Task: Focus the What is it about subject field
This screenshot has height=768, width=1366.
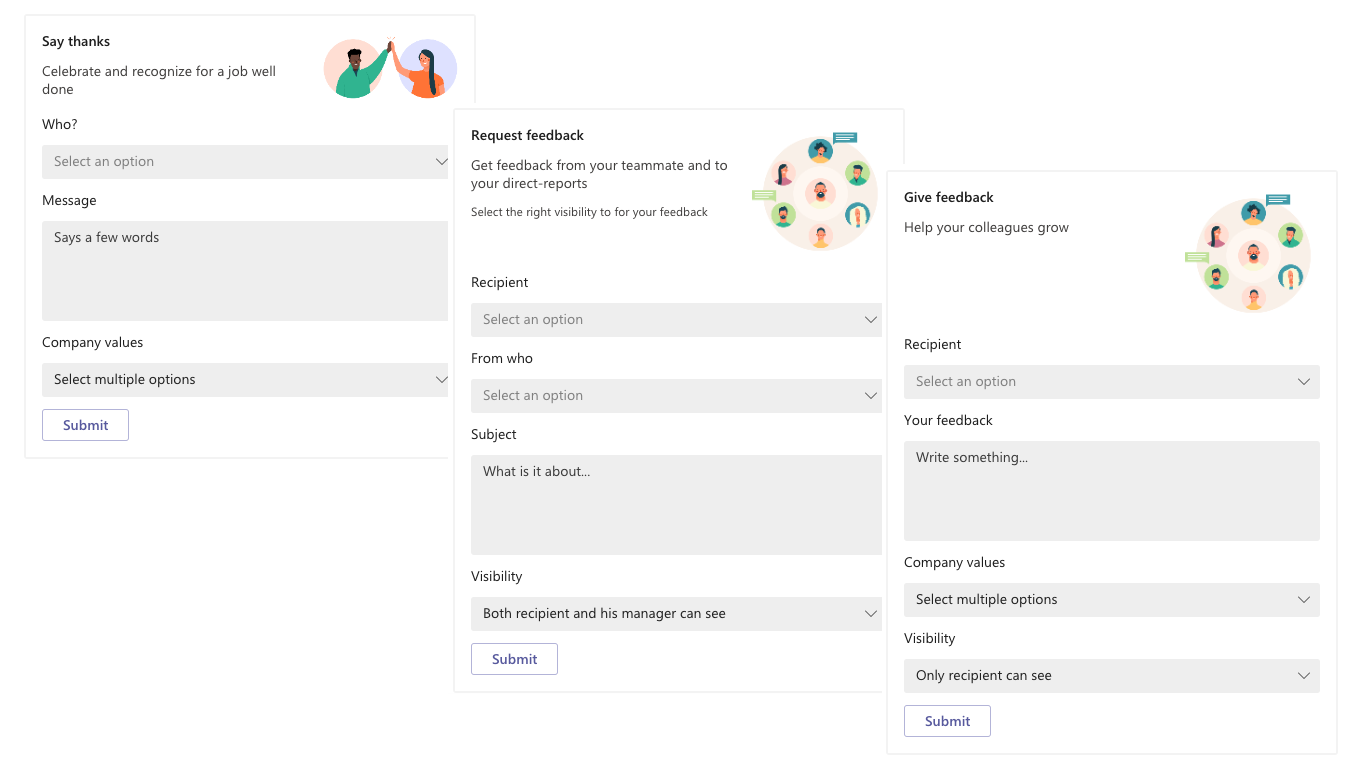Action: [675, 505]
